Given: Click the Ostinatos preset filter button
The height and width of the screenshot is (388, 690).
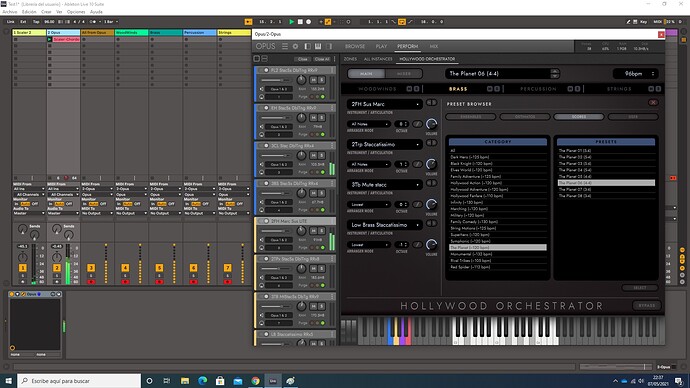Looking at the screenshot, I should [x=525, y=117].
